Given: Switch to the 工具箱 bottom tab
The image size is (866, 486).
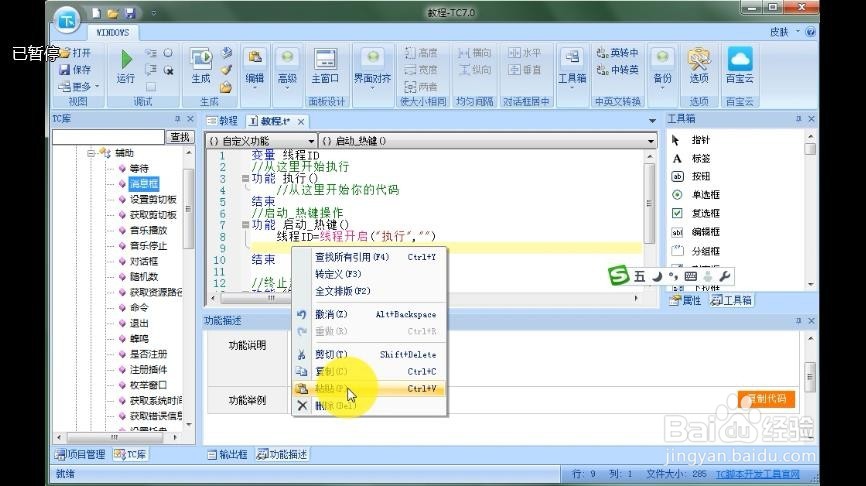Looking at the screenshot, I should click(732, 300).
